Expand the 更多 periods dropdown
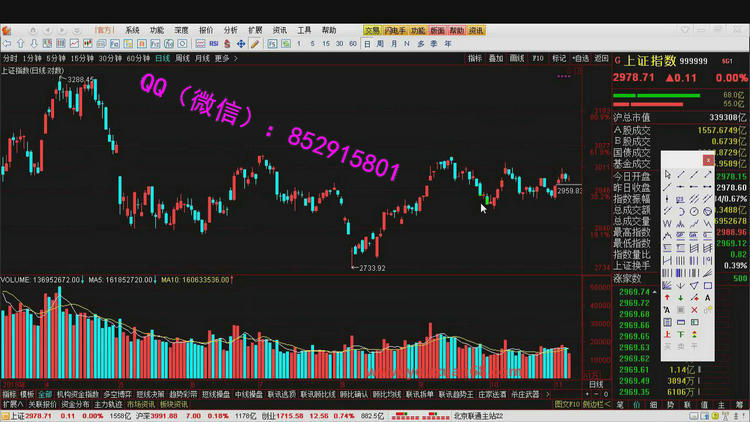This screenshot has width=750, height=422. 225,58
